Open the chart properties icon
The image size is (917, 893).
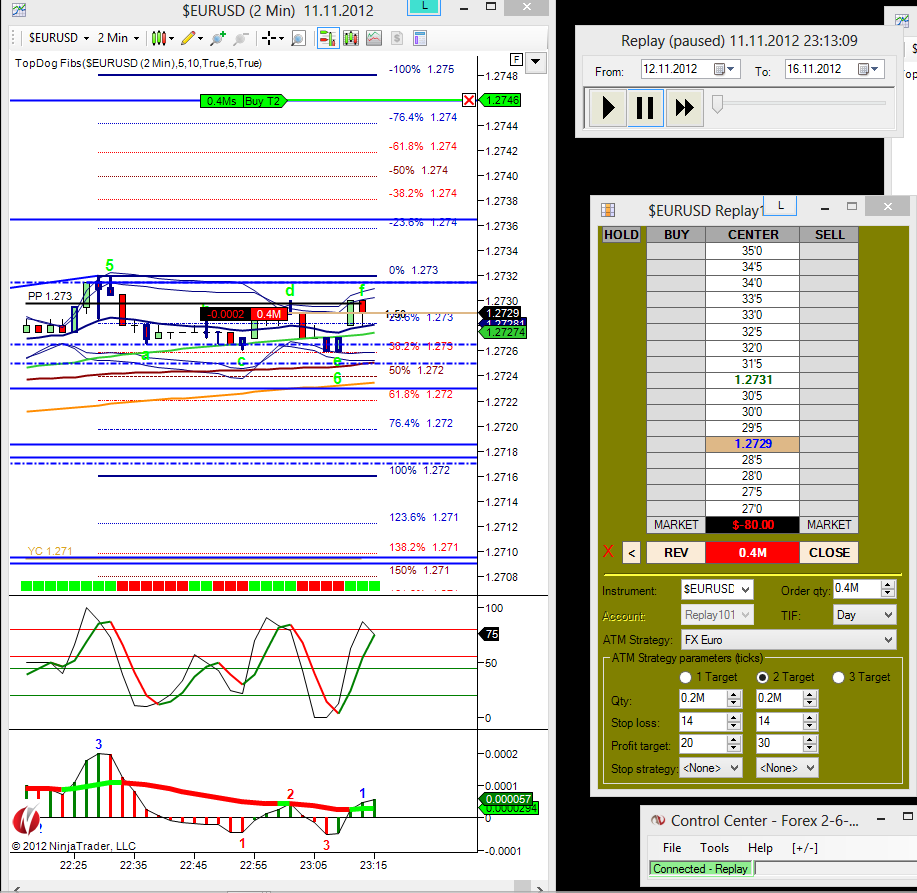coord(419,39)
